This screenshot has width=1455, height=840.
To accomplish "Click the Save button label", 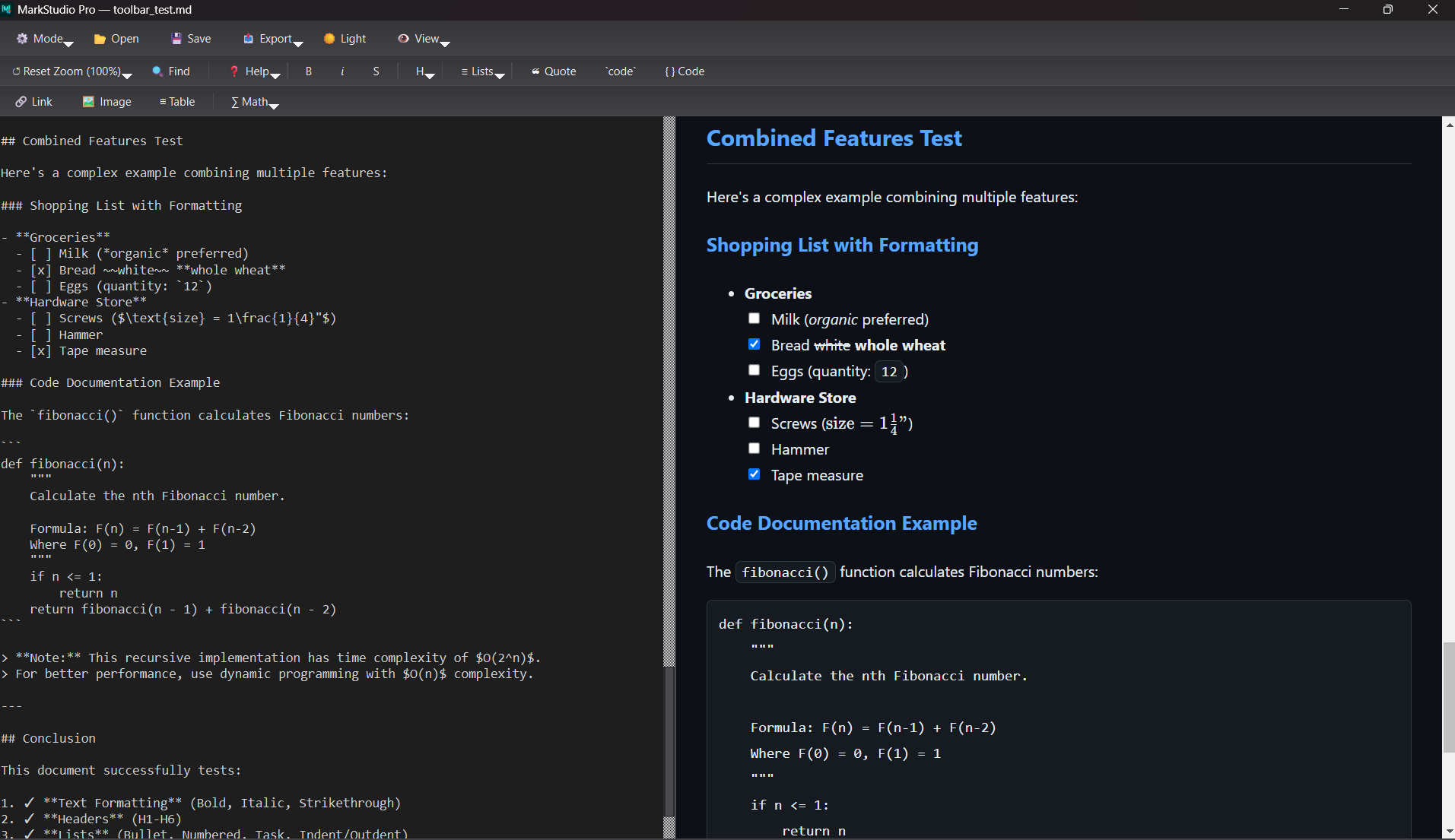I will [199, 39].
